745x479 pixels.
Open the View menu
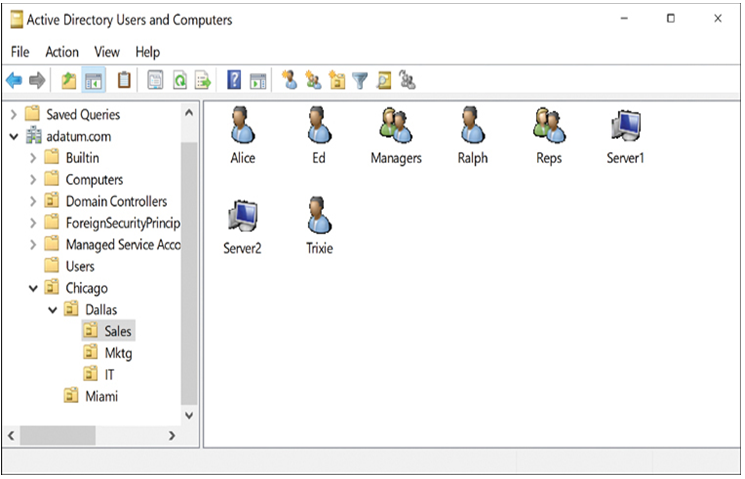tap(106, 52)
